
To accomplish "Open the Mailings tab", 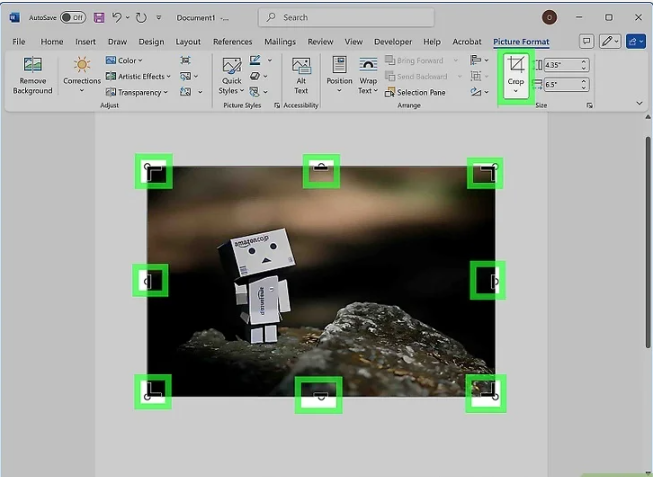I will click(280, 42).
